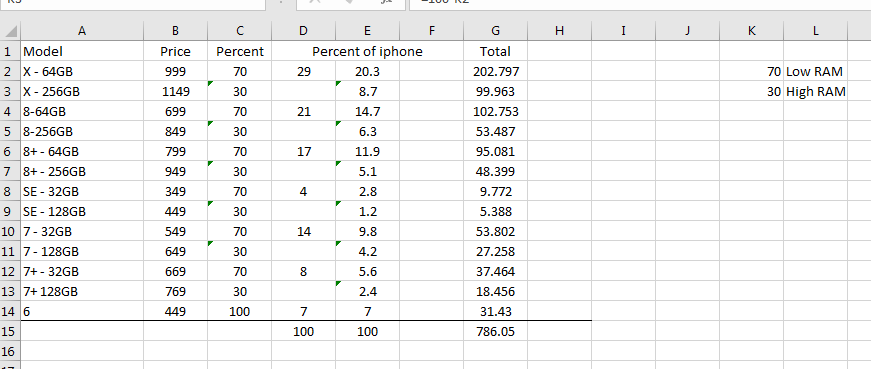Select column G header
The image size is (871, 369).
[495, 31]
